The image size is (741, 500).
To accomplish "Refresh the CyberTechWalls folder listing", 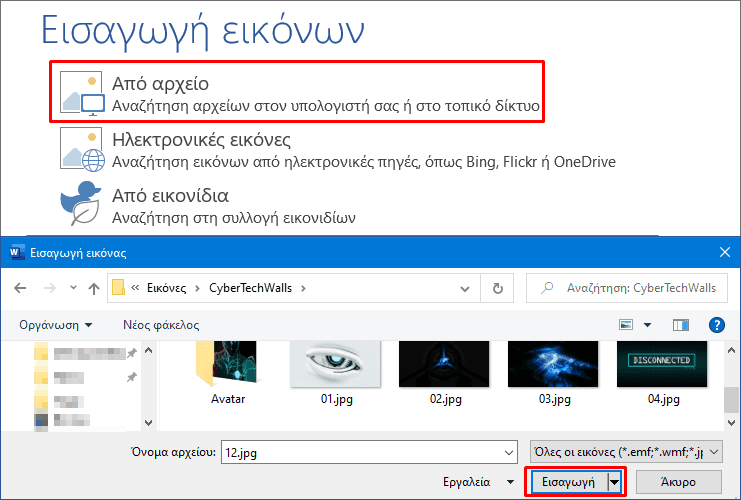I will 497,289.
